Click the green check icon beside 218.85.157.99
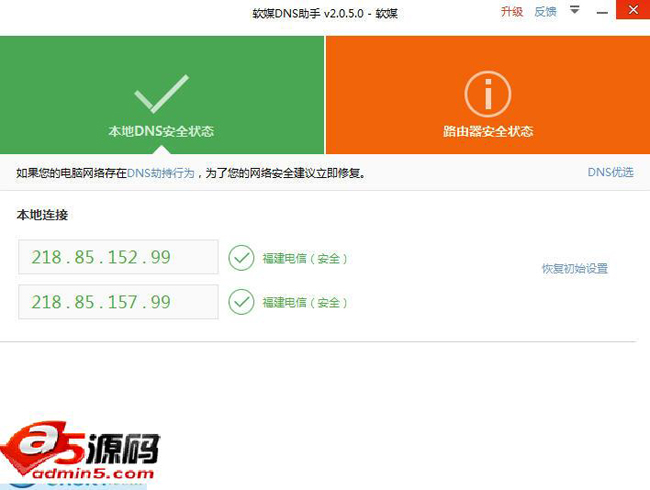Viewport: 650px width, 490px height. (241, 302)
